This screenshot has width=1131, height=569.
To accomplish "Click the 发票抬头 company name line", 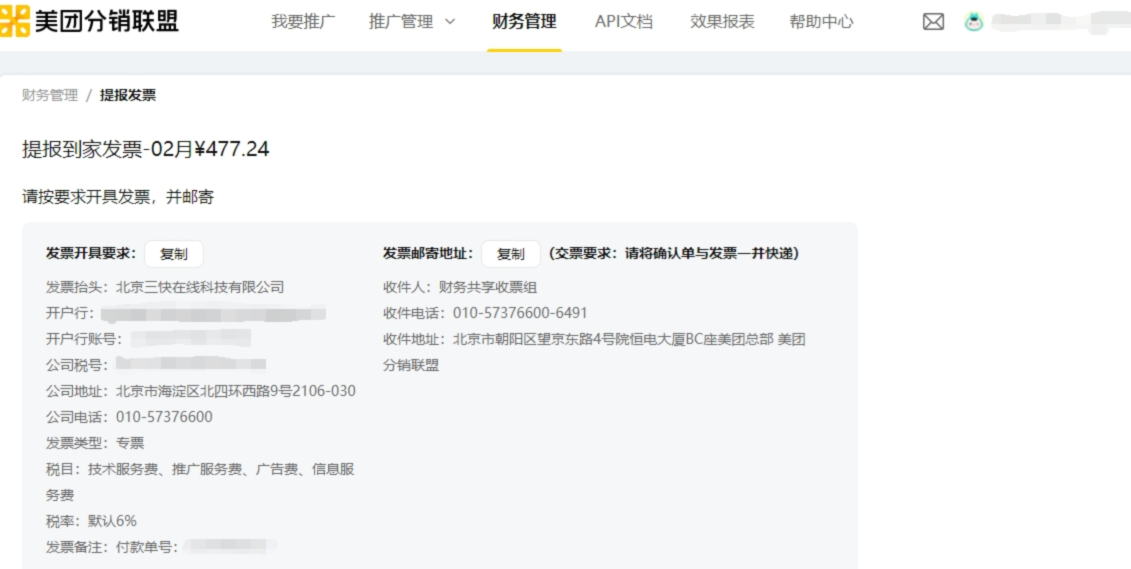I will click(x=165, y=287).
